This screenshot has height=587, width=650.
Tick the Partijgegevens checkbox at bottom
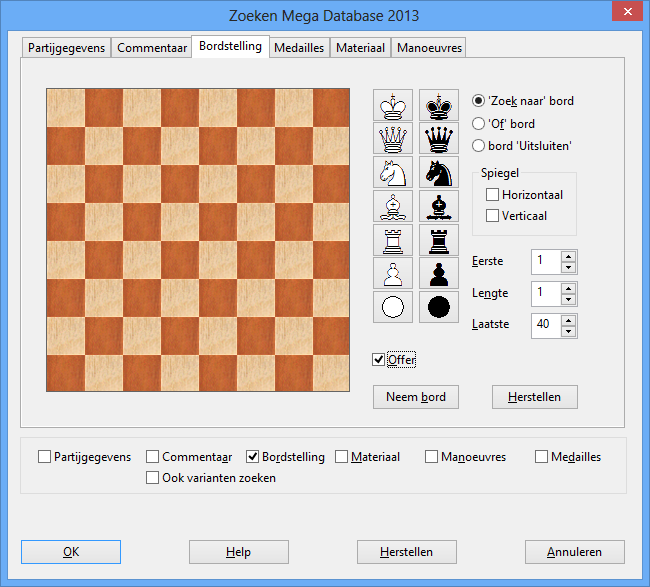pos(44,457)
